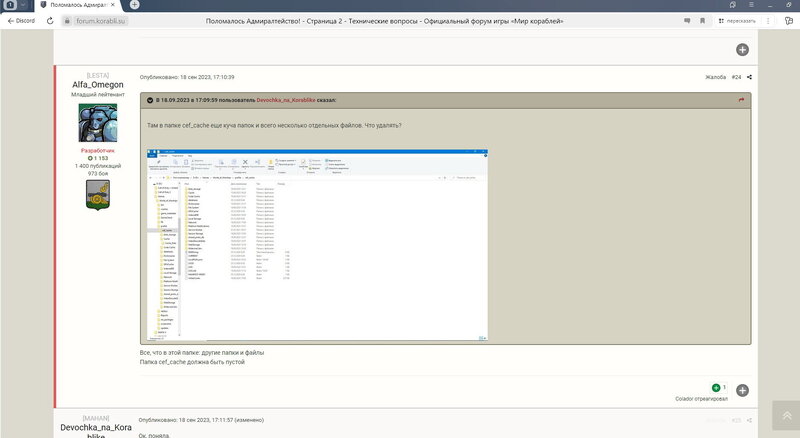The height and width of the screenshot is (438, 800).
Task: Open the cef_cache folder screenshot in the quote
Action: click(x=317, y=245)
